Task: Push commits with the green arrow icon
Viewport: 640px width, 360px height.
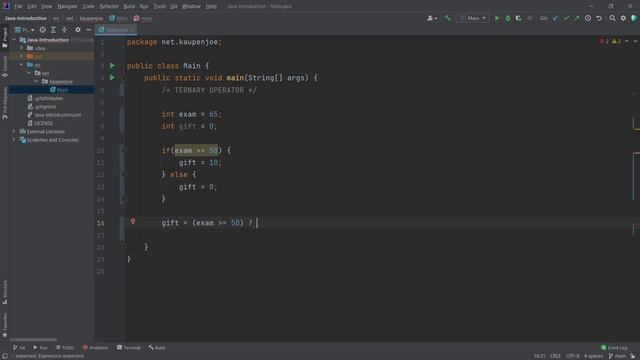Action: coord(577,18)
